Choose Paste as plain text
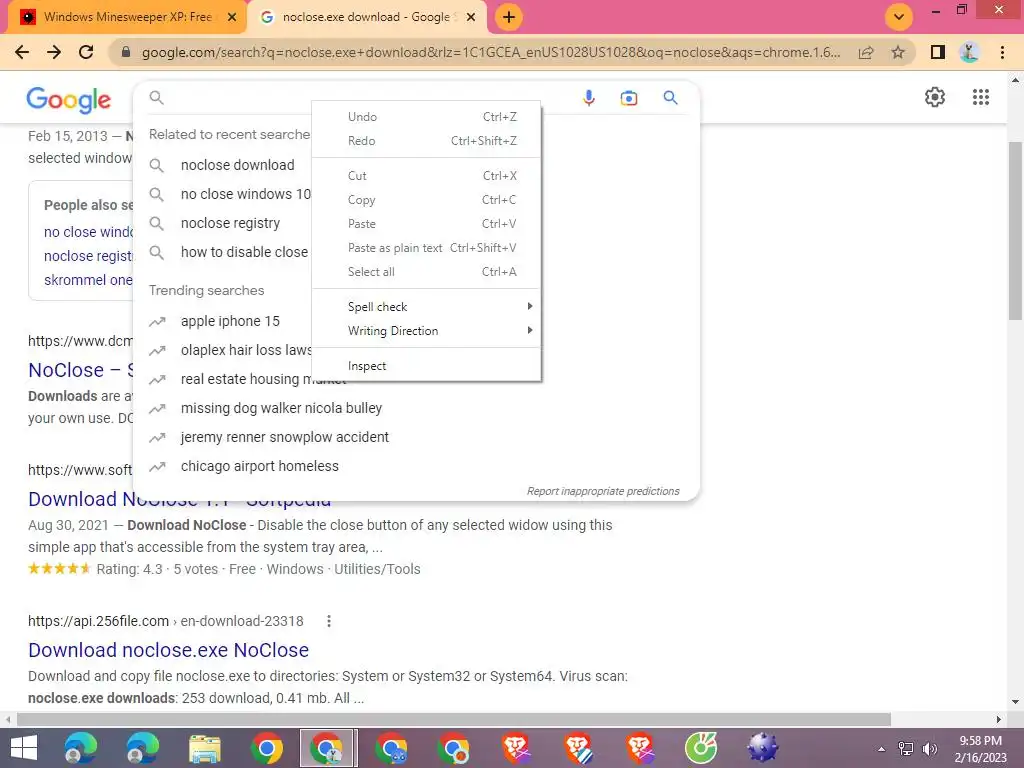1024x768 pixels. 426,248
